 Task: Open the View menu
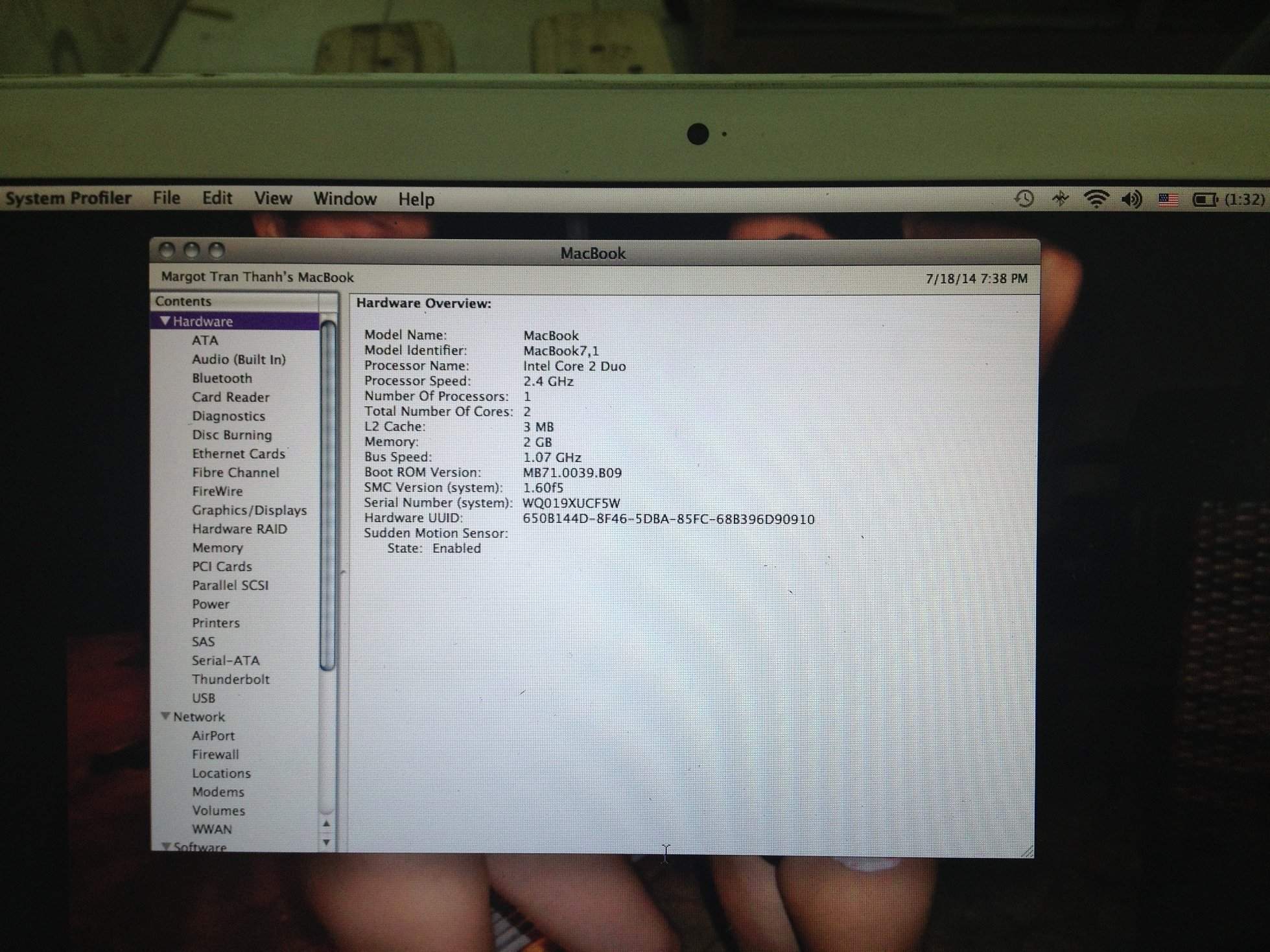coord(273,198)
